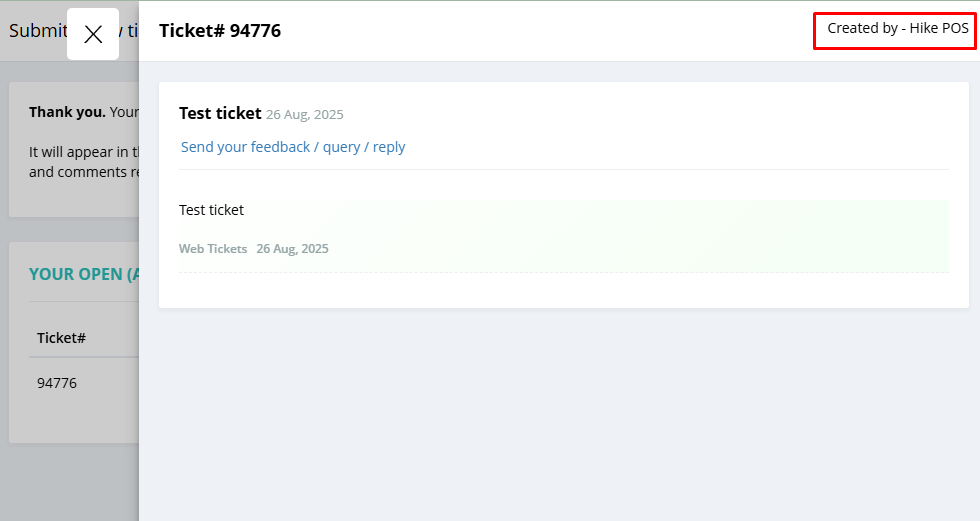
Task: Click the Submit heading in the page header
Action: coord(38,31)
